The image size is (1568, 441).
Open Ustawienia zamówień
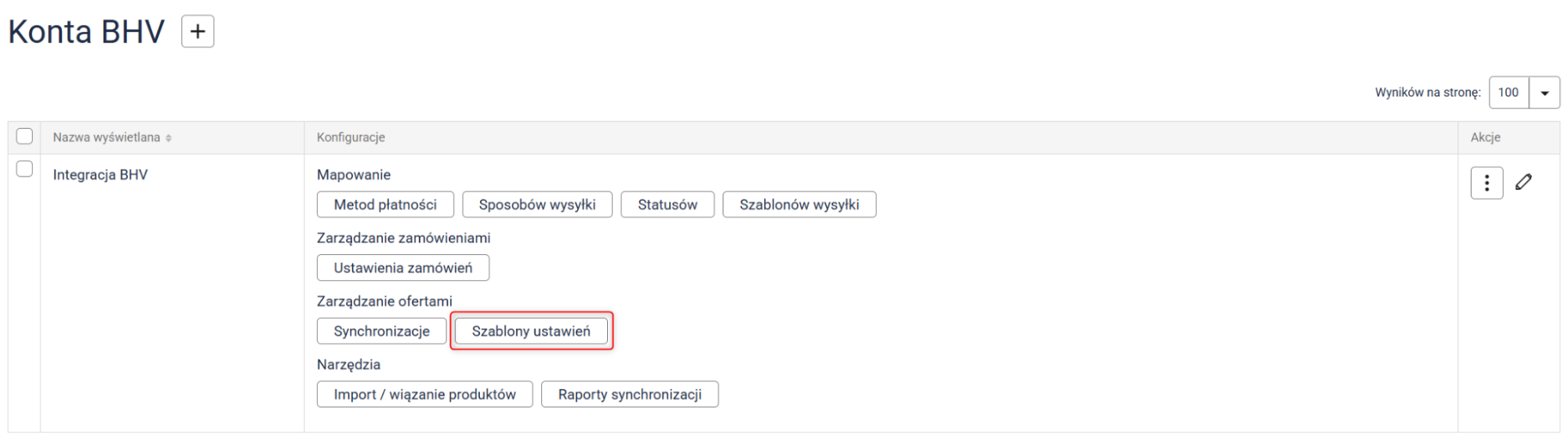click(403, 268)
